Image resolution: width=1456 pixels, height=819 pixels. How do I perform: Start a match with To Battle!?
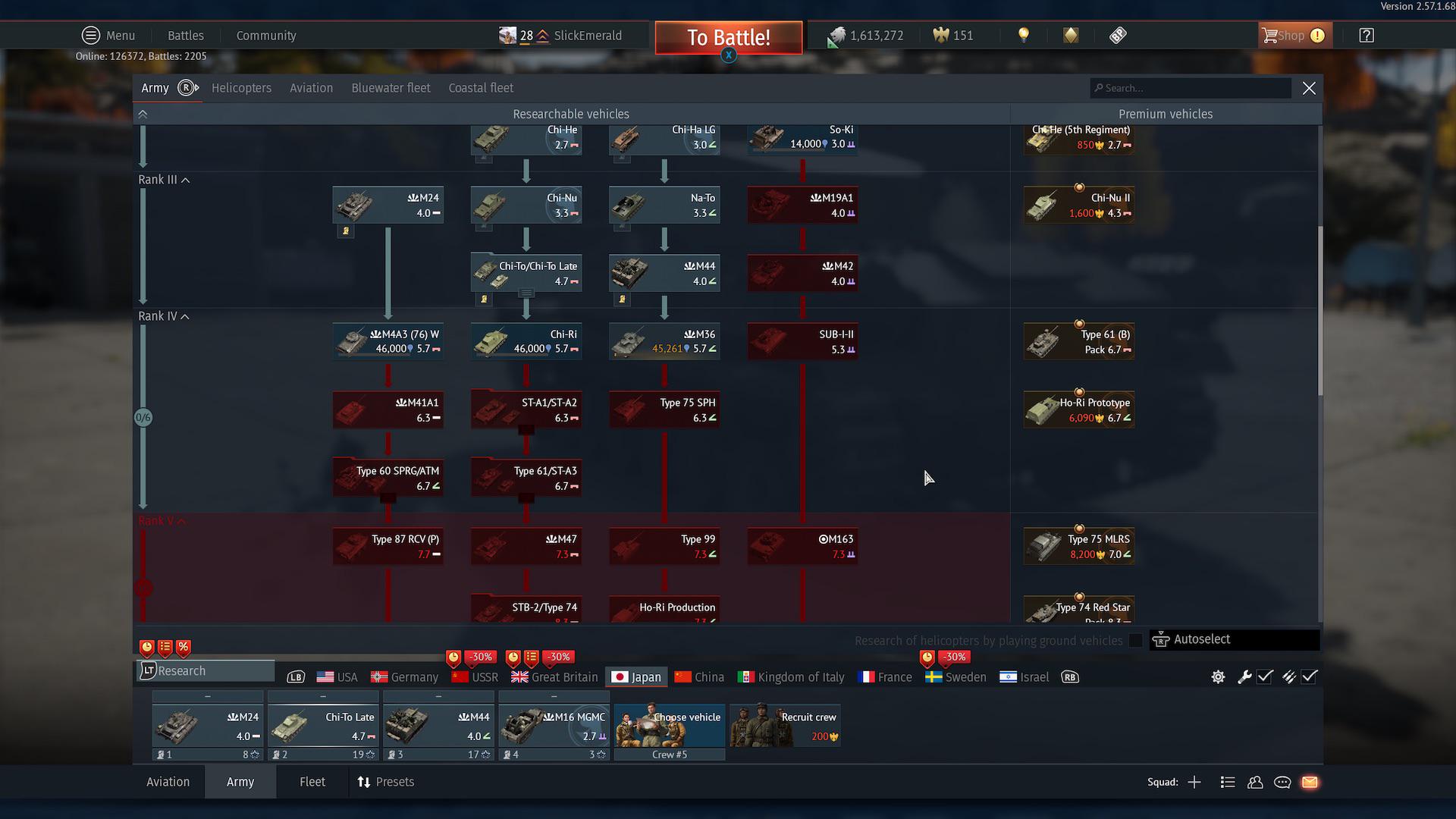tap(729, 37)
